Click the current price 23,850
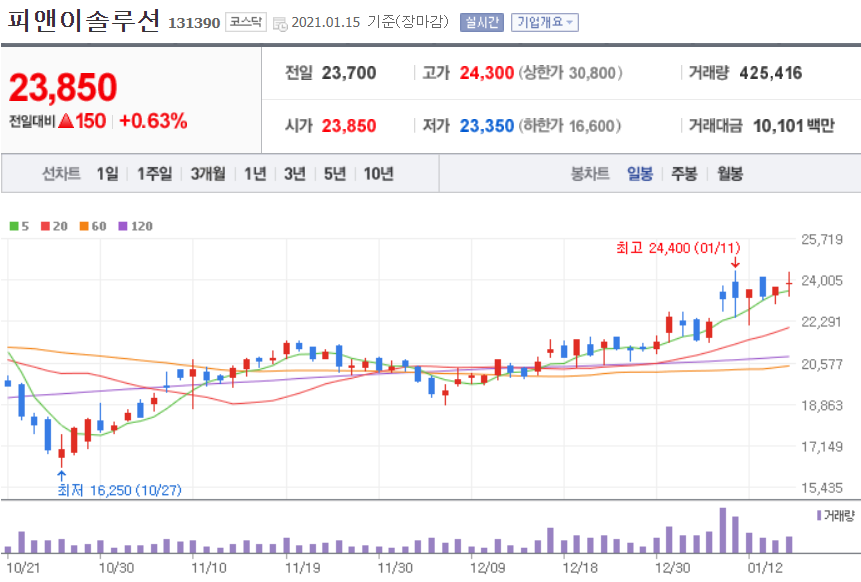 (x=63, y=87)
